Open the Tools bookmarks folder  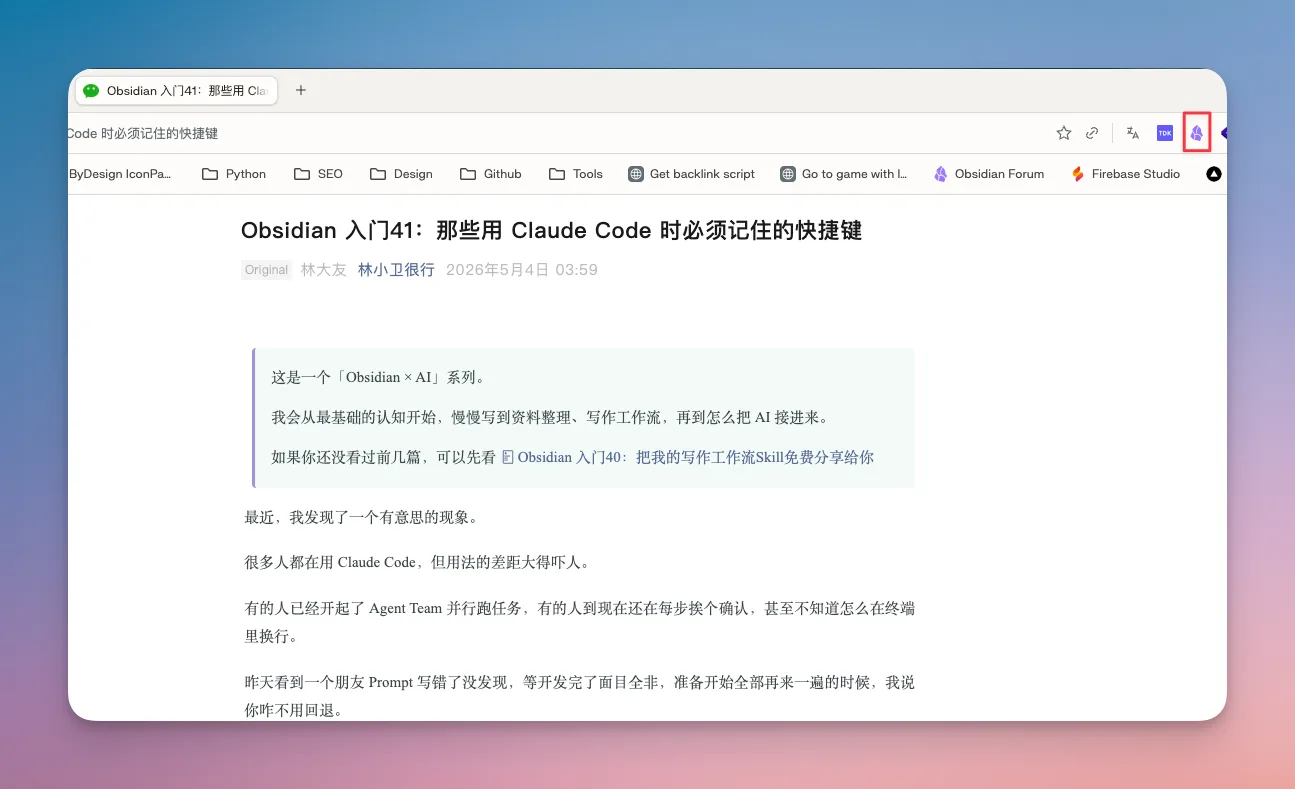pos(576,174)
